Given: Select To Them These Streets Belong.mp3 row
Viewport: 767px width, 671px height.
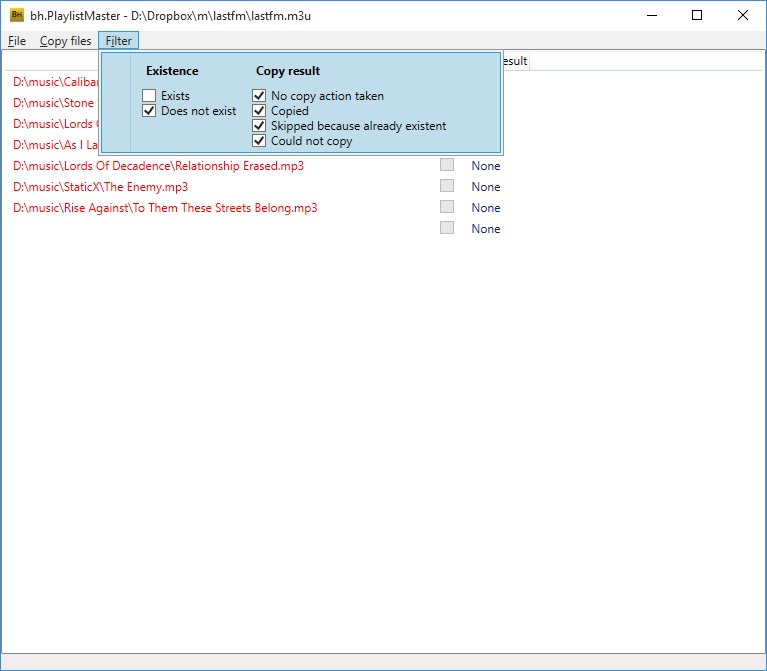Looking at the screenshot, I should click(165, 208).
